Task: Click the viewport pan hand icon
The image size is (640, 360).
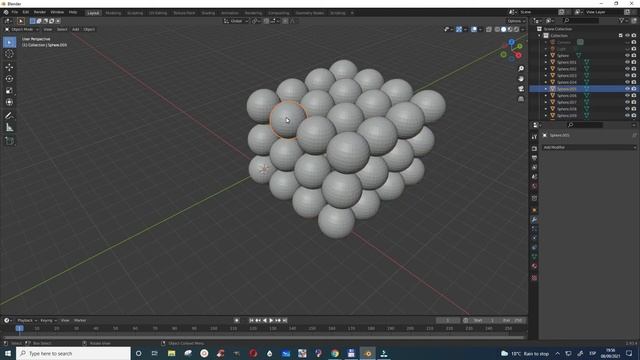Action: pyautogui.click(x=521, y=78)
